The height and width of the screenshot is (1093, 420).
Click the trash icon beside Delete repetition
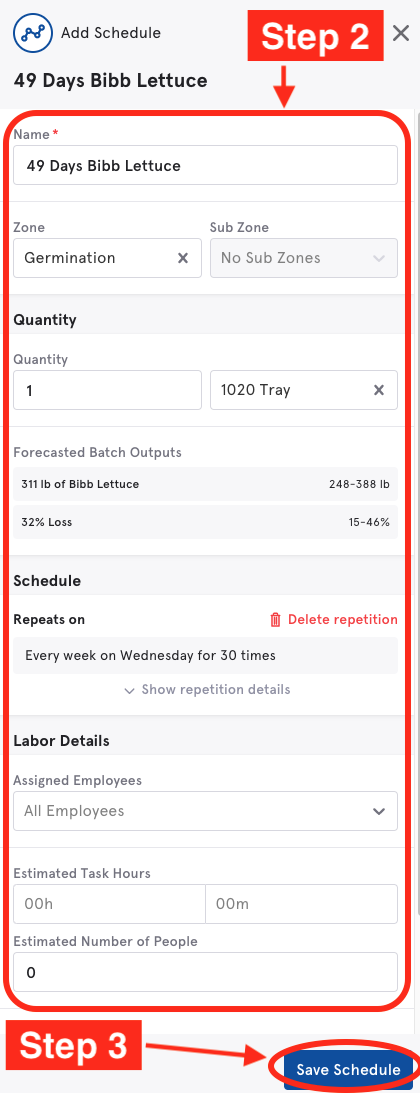pos(276,620)
